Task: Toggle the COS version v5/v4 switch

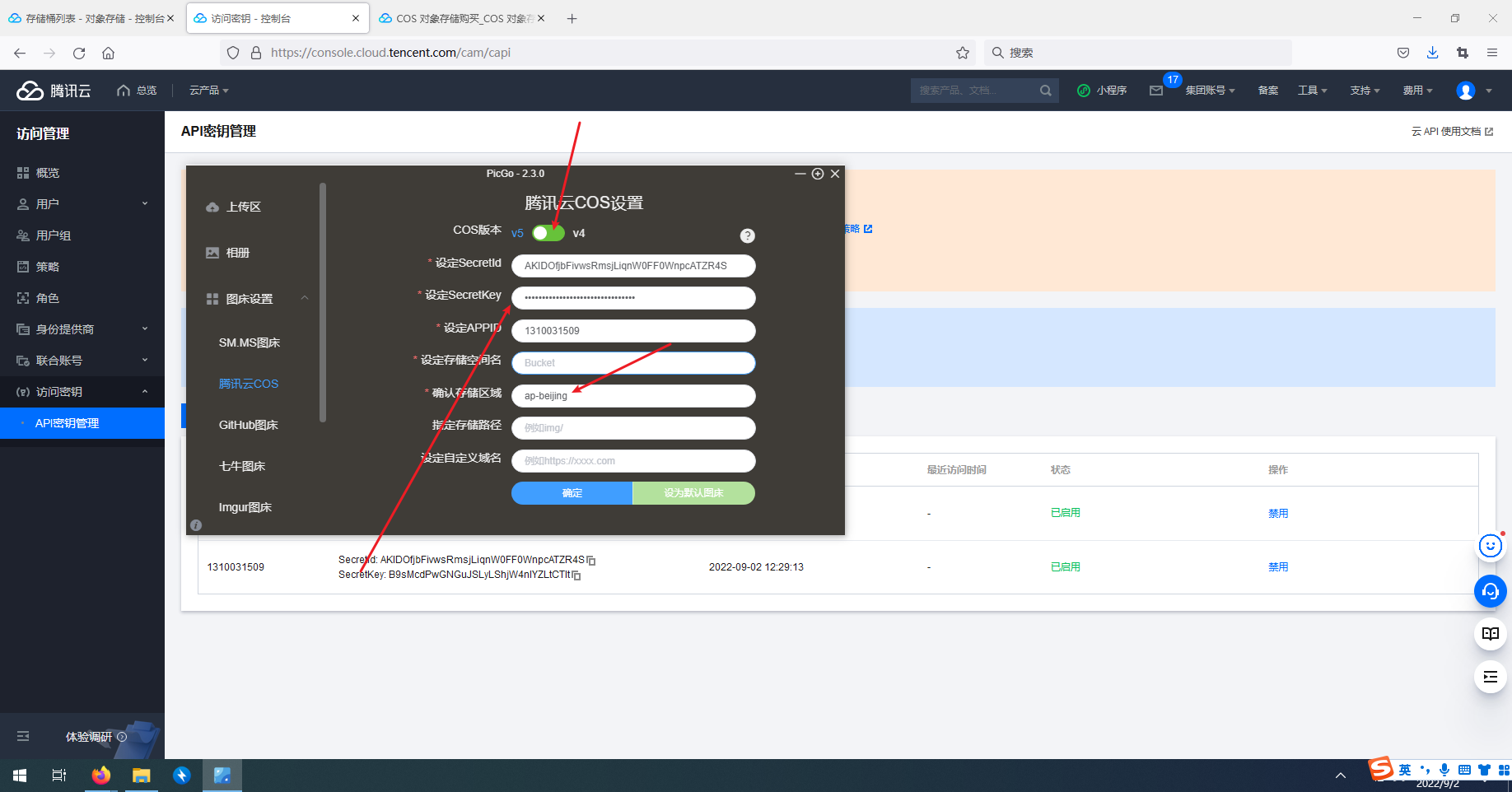Action: pos(548,233)
